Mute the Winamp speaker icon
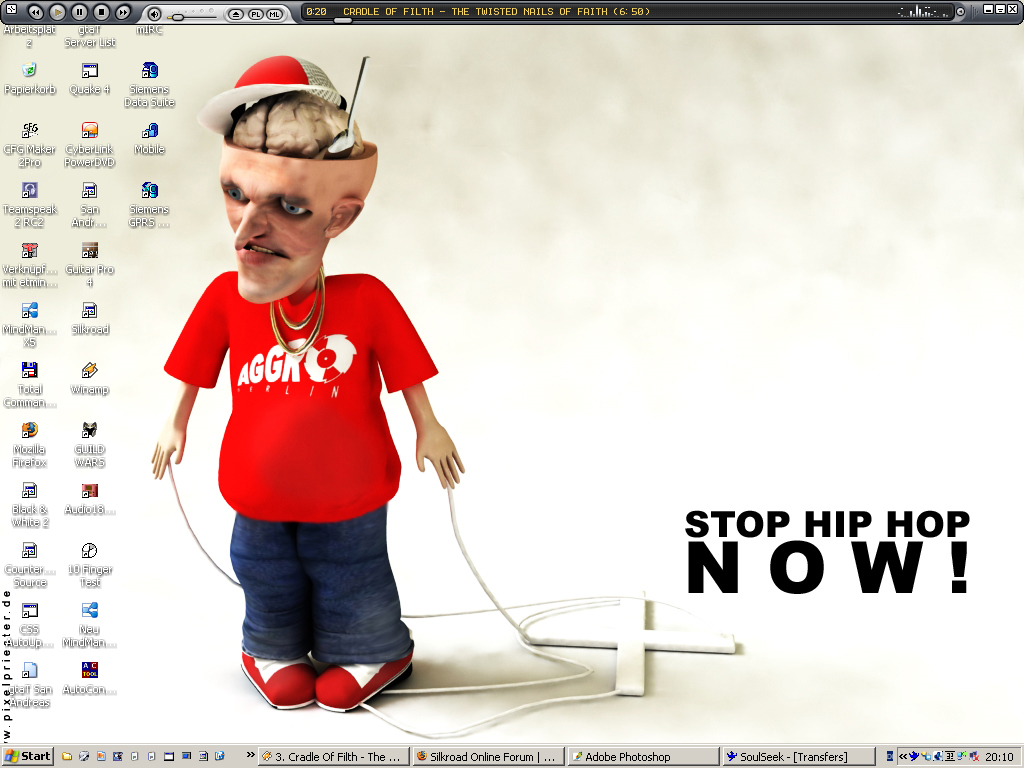The image size is (1024, 768). coord(154,13)
